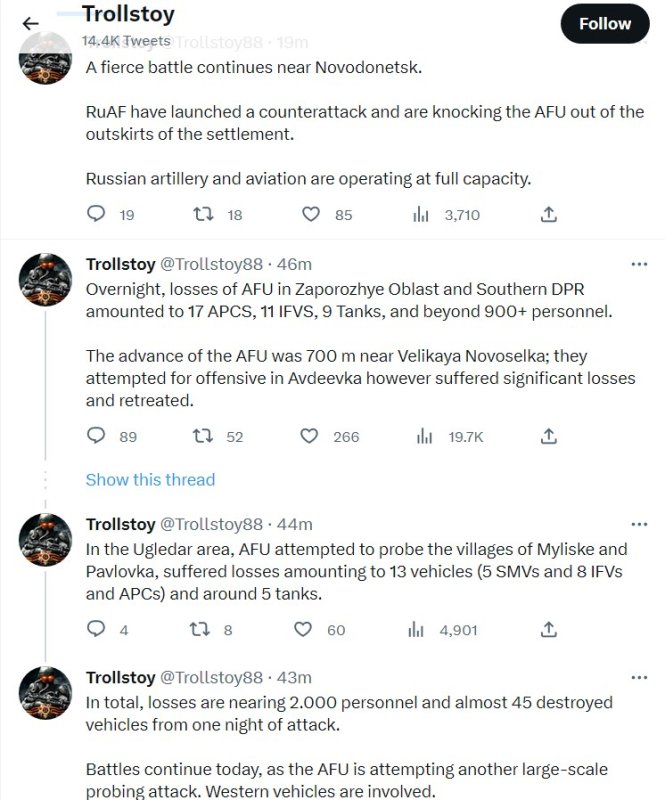Open more options on Ugledar tweet
The height and width of the screenshot is (800, 665).
coord(639,524)
